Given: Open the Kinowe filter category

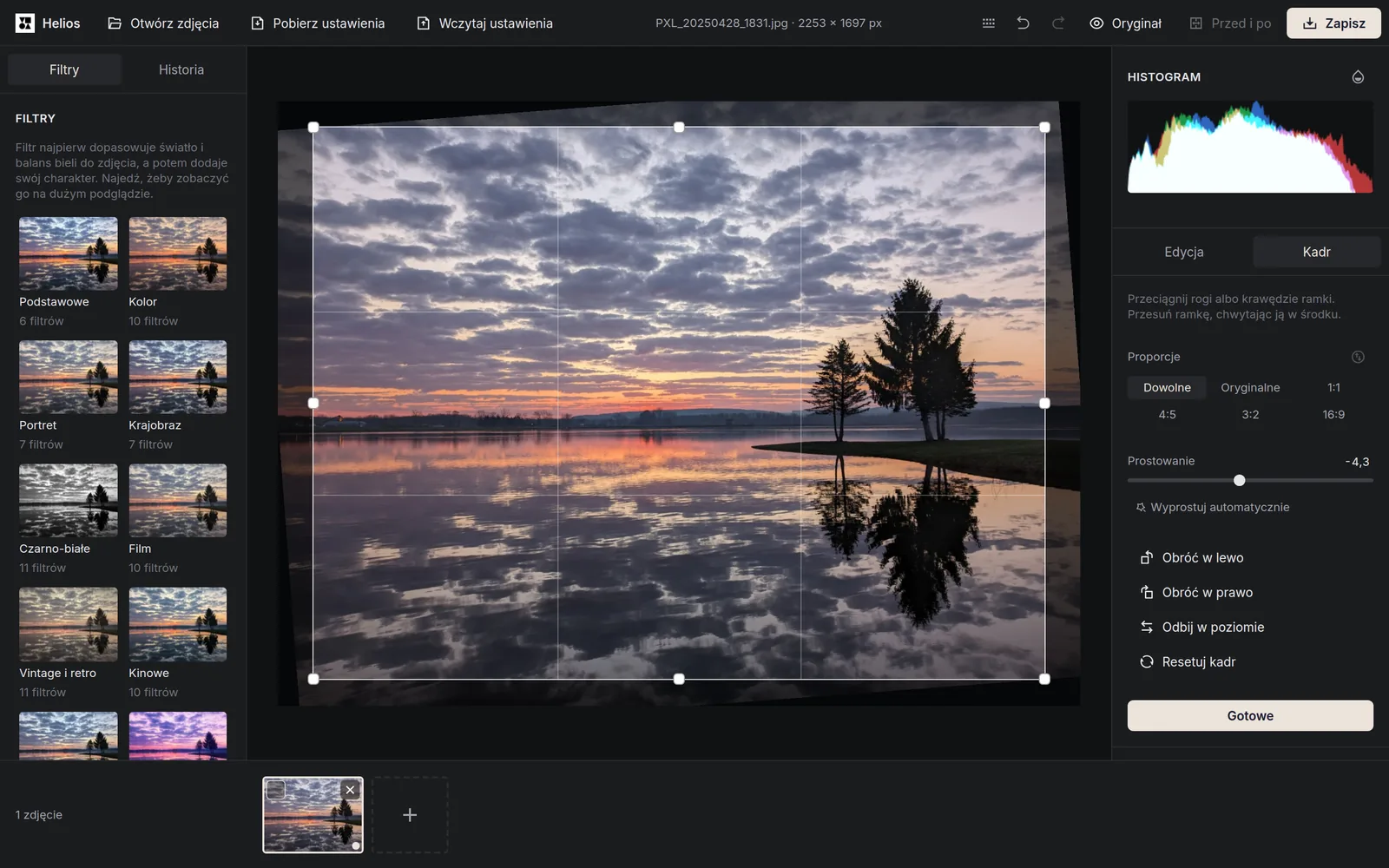Looking at the screenshot, I should [178, 643].
